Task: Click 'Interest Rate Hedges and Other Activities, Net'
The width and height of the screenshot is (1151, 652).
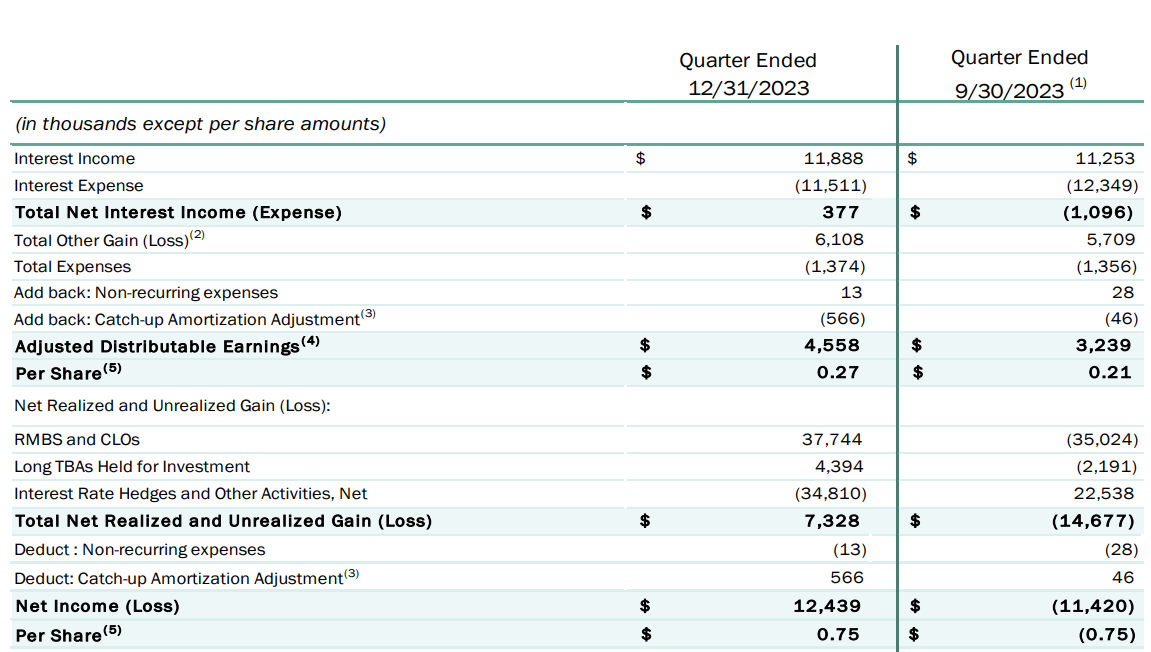Action: coord(191,494)
